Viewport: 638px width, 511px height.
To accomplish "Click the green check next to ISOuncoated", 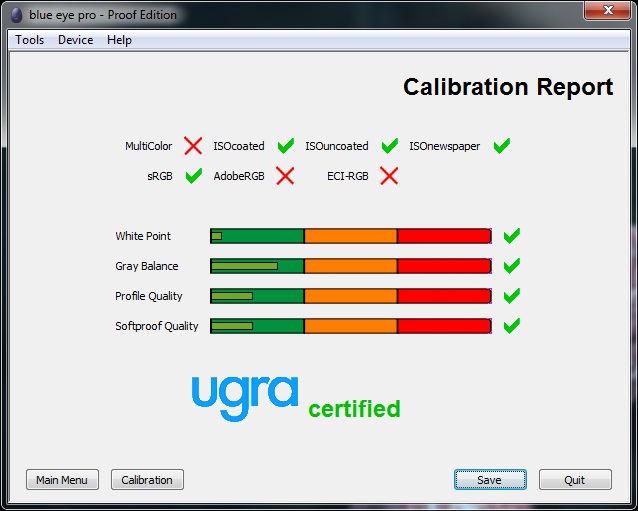I will coord(390,146).
